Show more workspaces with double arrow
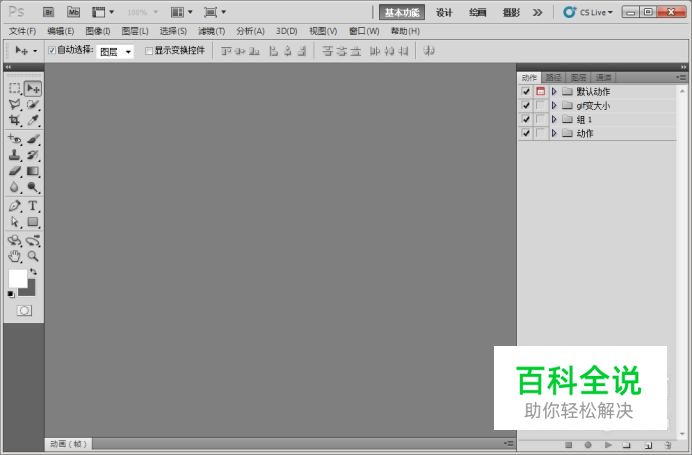 pyautogui.click(x=537, y=12)
